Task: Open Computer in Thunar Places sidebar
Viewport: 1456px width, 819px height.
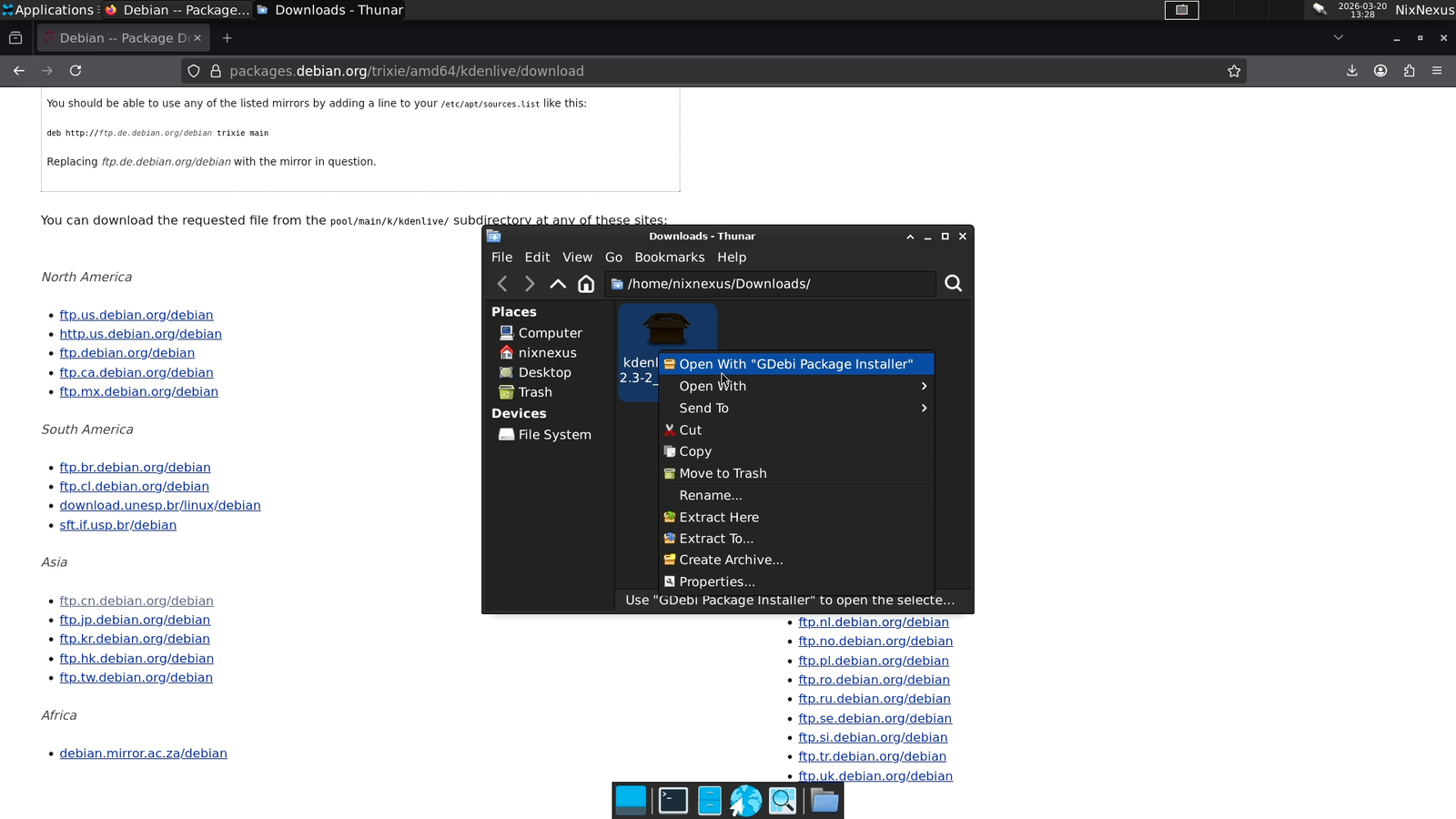Action: 550,333
